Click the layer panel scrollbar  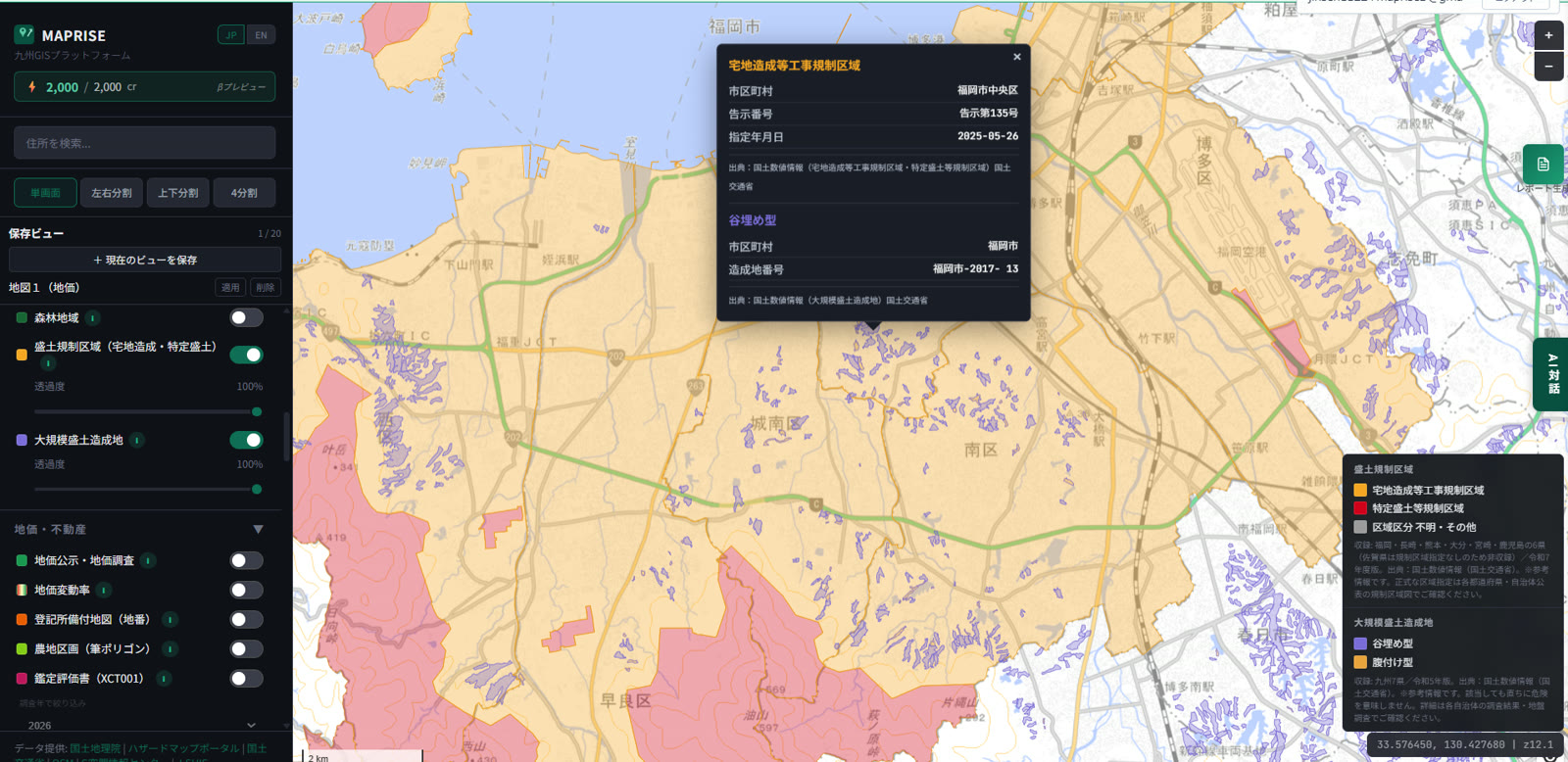pos(286,436)
